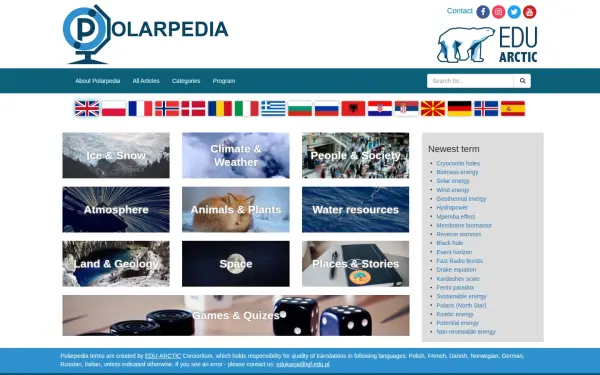Screen dimensions: 600x375
Task: Open the Black hole term
Action: pyautogui.click(x=450, y=243)
